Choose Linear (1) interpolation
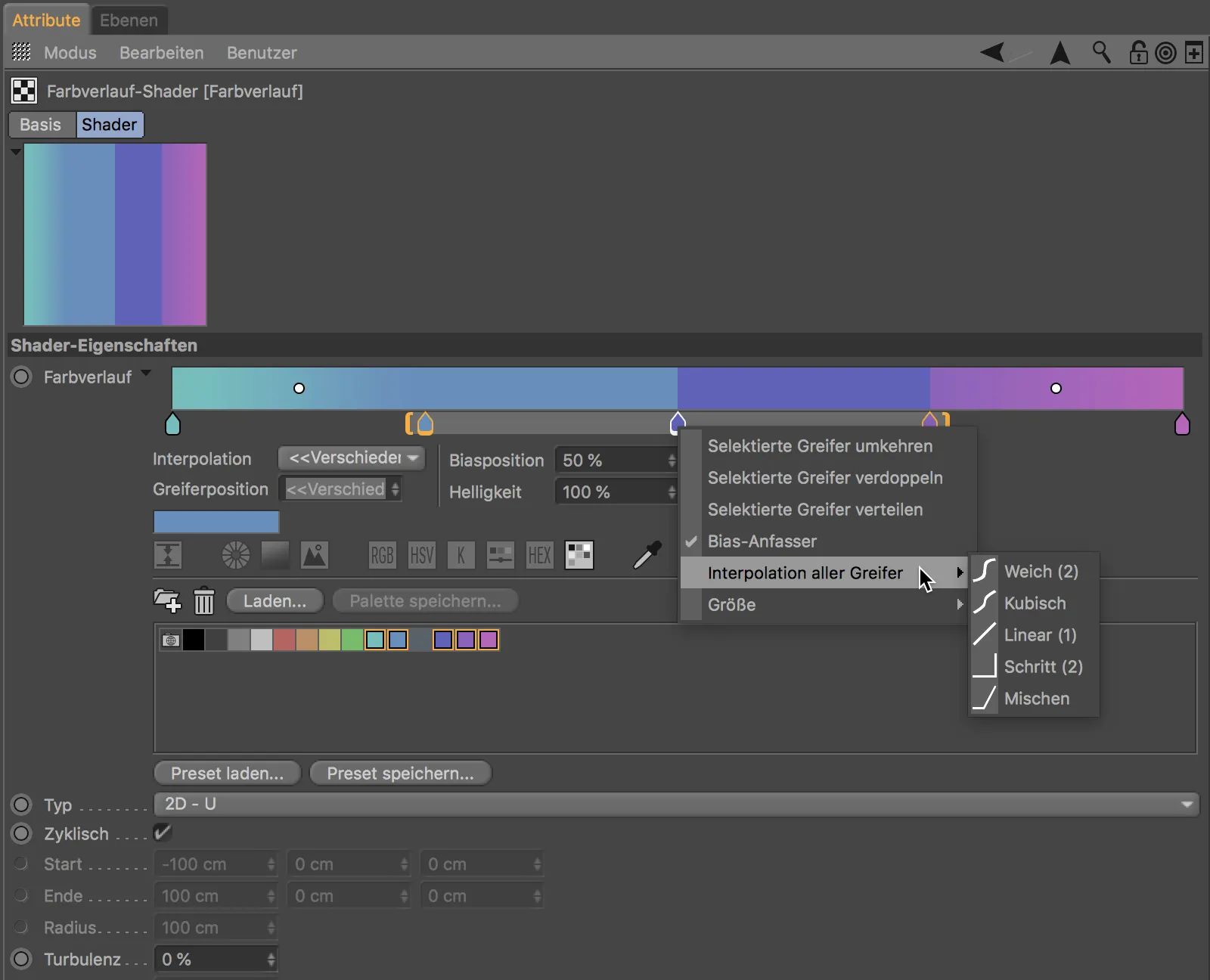The image size is (1210, 980). click(1034, 634)
